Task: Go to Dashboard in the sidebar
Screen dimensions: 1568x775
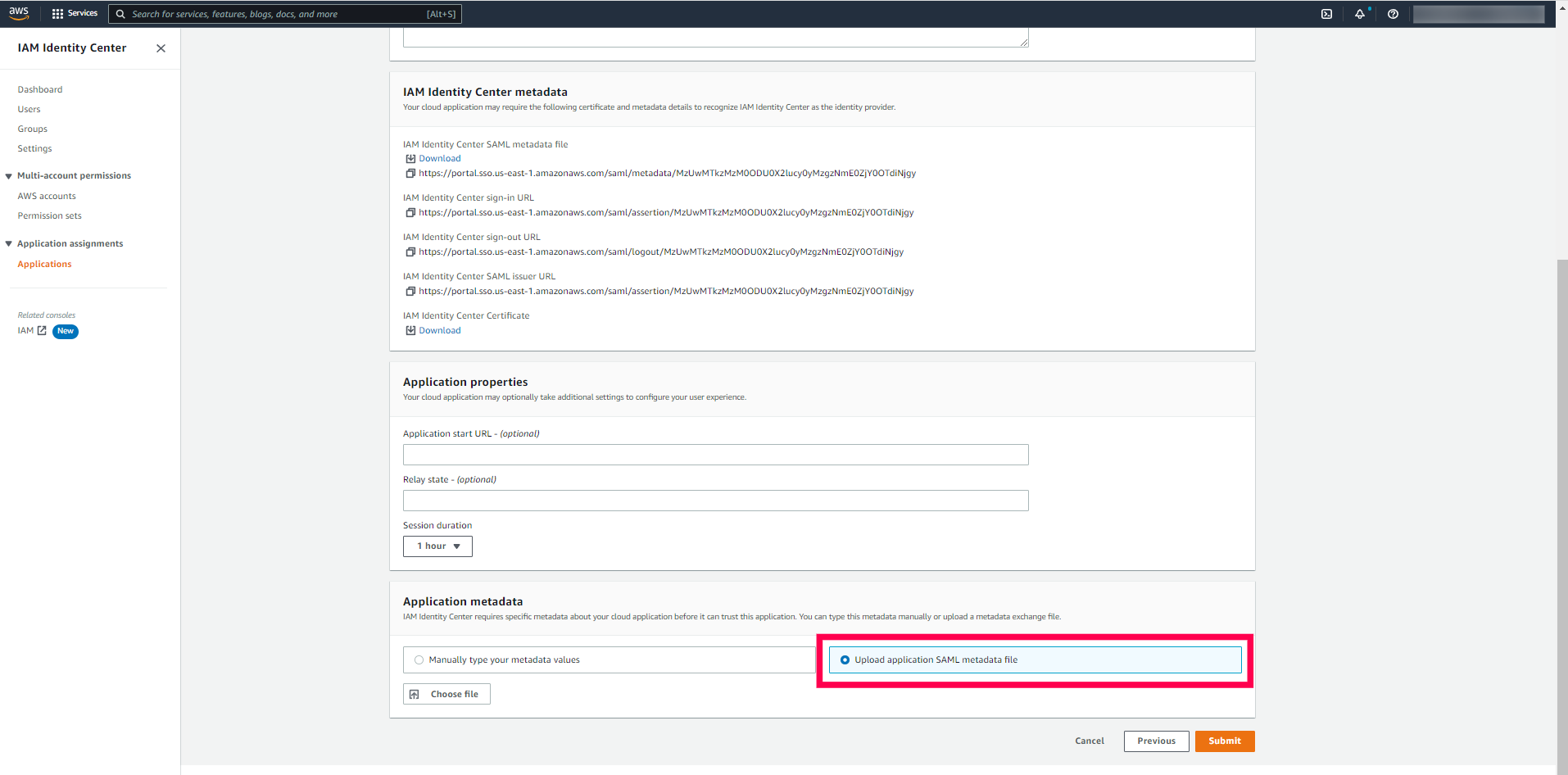Action: pos(40,90)
